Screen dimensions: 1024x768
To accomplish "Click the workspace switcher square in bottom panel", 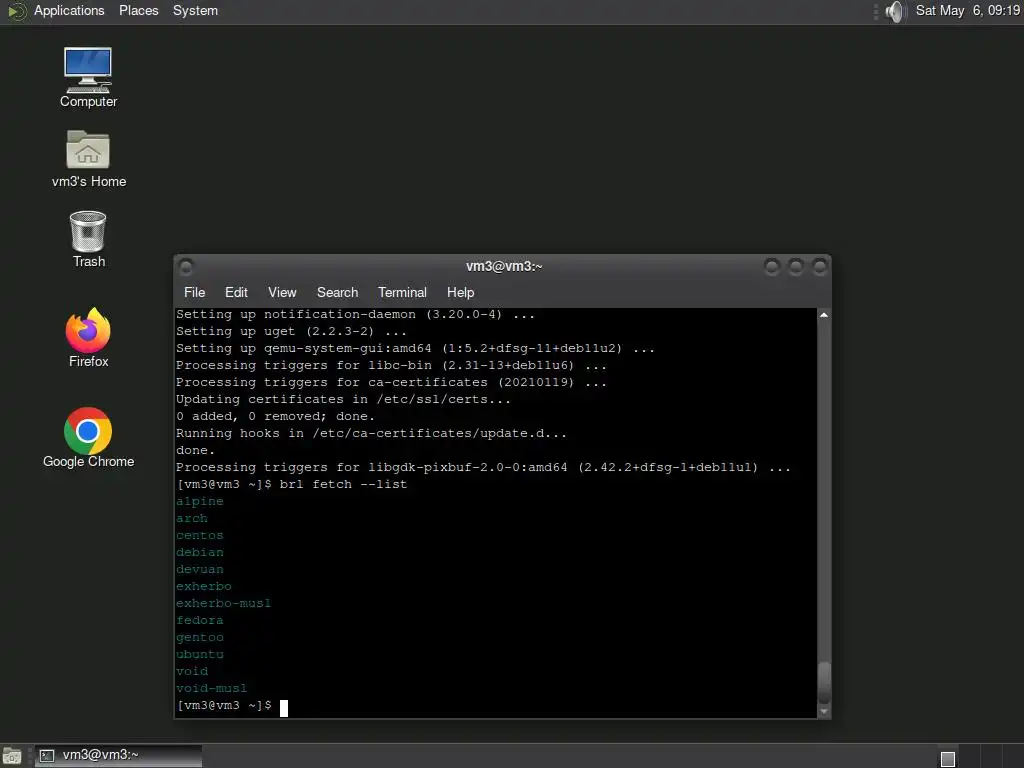I will pos(948,758).
